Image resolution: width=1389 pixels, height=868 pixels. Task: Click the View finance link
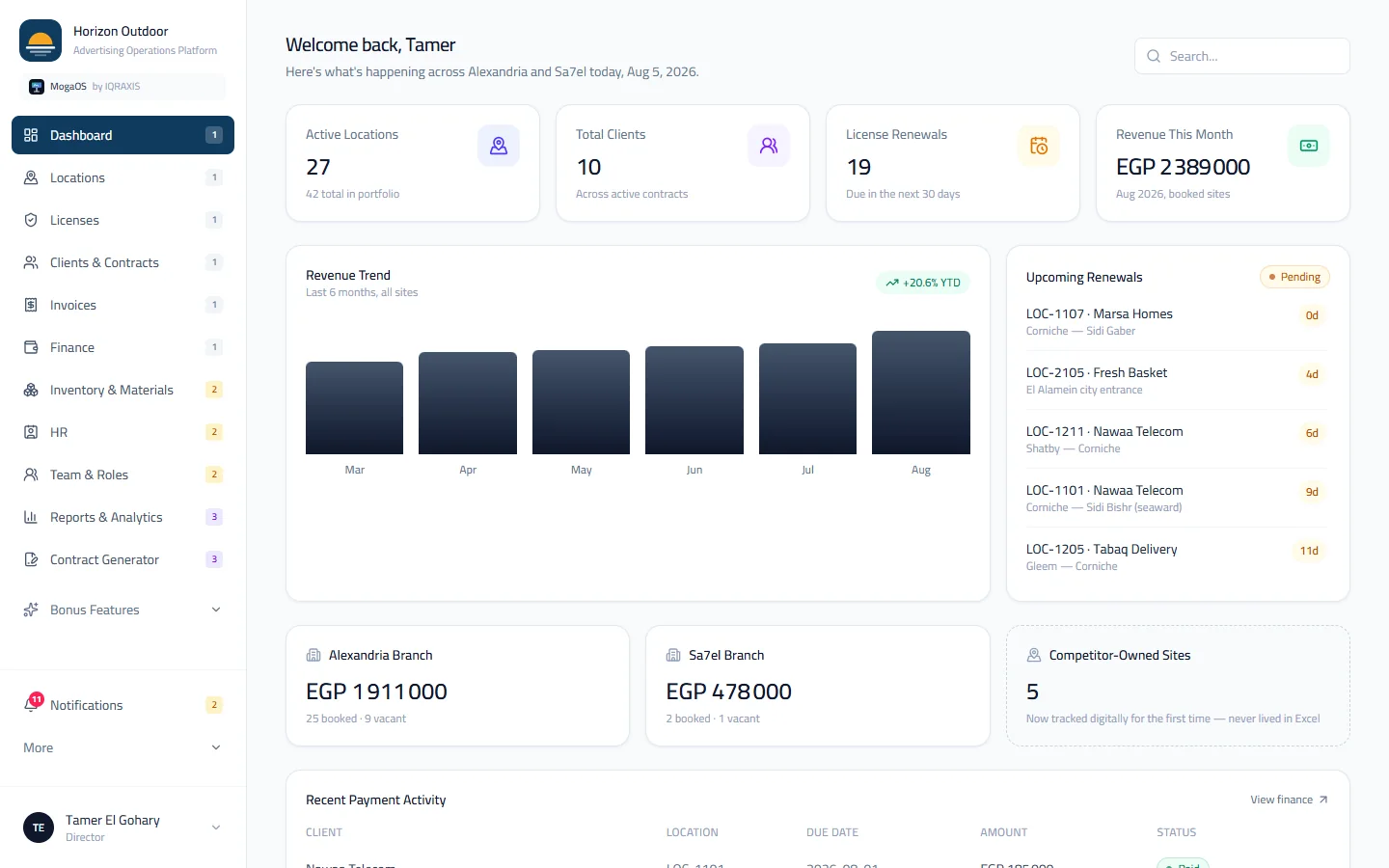(x=1290, y=800)
